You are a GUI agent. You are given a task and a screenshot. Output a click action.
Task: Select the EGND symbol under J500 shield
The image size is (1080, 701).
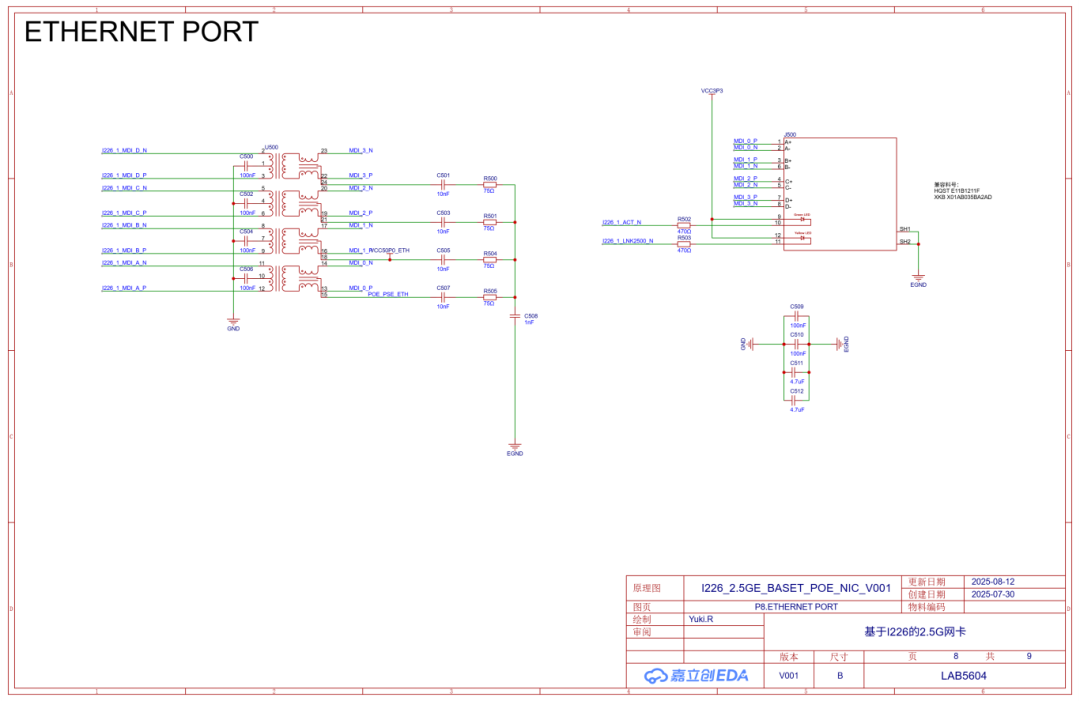coord(918,278)
